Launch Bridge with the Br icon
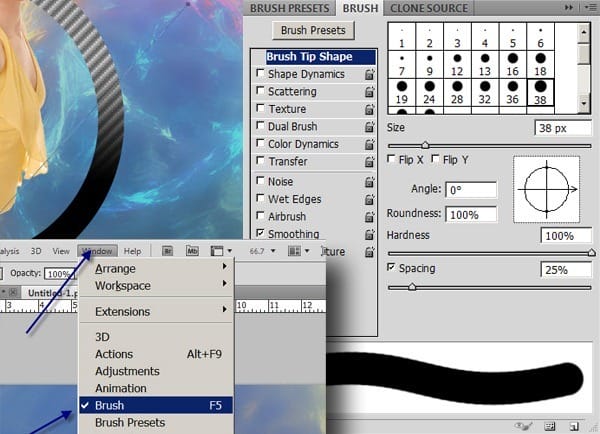Screen dimensions: 600x434 (167, 251)
